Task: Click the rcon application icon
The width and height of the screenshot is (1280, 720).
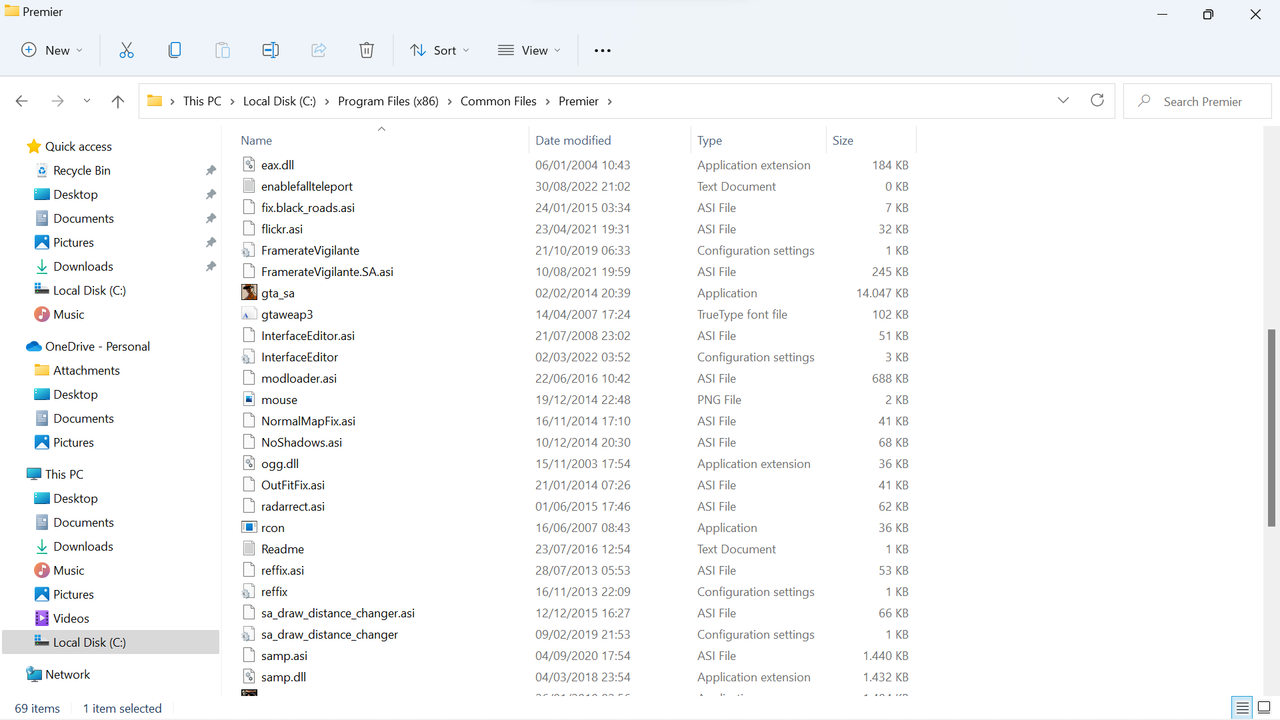Action: 249,528
